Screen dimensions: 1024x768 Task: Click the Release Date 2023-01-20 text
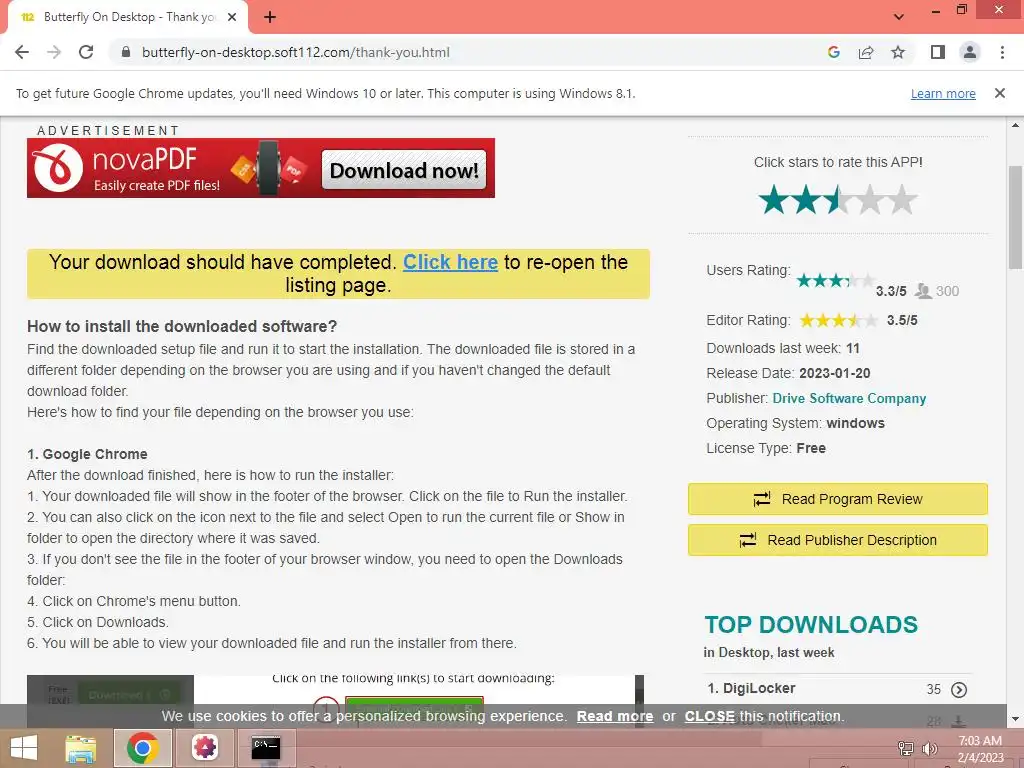click(788, 373)
